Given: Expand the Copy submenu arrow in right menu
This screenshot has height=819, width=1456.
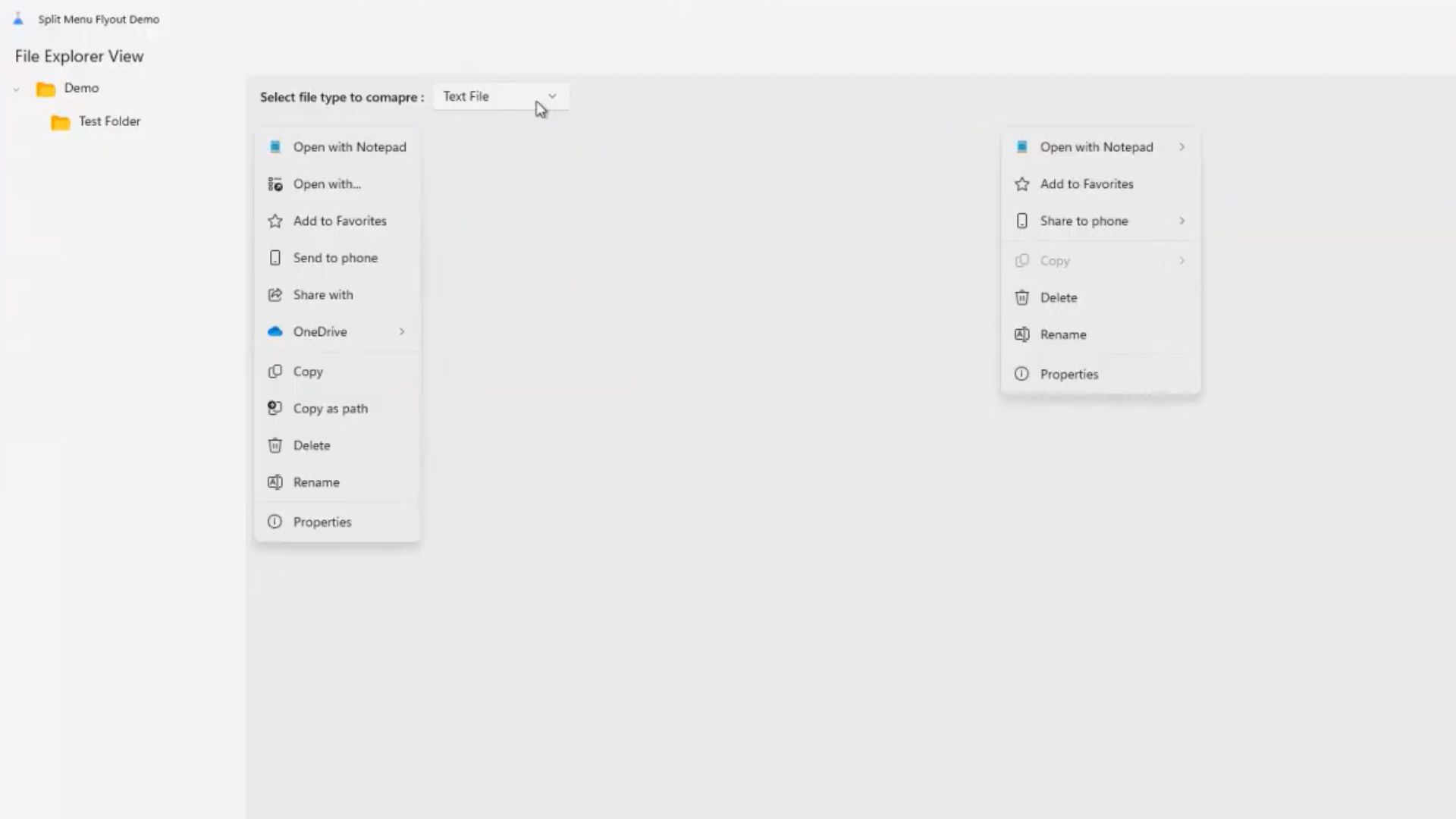Looking at the screenshot, I should coord(1181,260).
